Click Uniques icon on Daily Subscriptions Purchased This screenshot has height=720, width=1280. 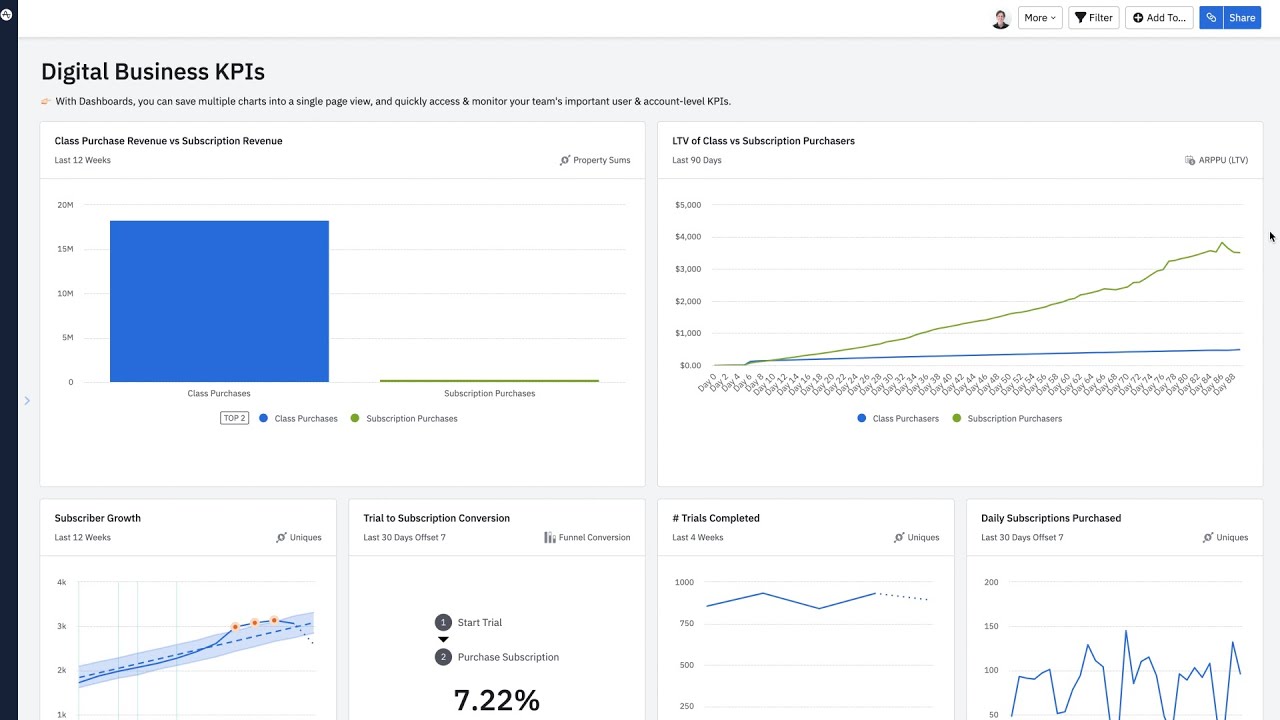[x=1209, y=538]
